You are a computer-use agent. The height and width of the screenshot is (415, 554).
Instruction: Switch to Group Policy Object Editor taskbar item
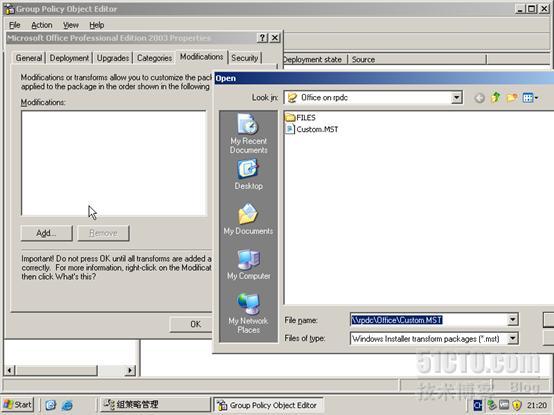[x=268, y=405]
